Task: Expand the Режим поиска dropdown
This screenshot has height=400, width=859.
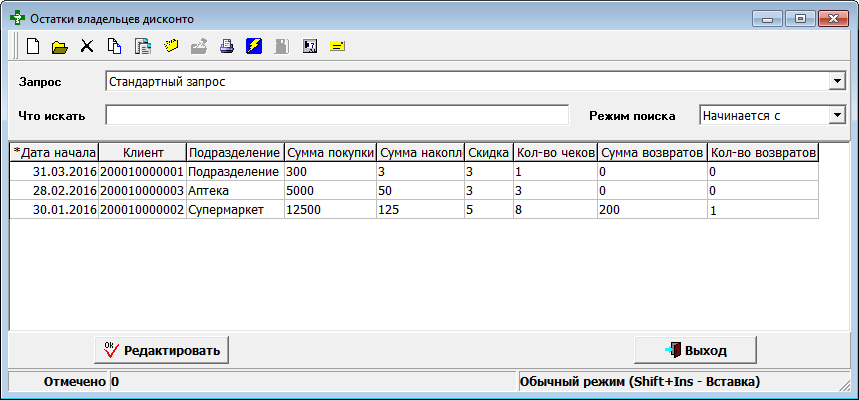Action: tap(837, 115)
